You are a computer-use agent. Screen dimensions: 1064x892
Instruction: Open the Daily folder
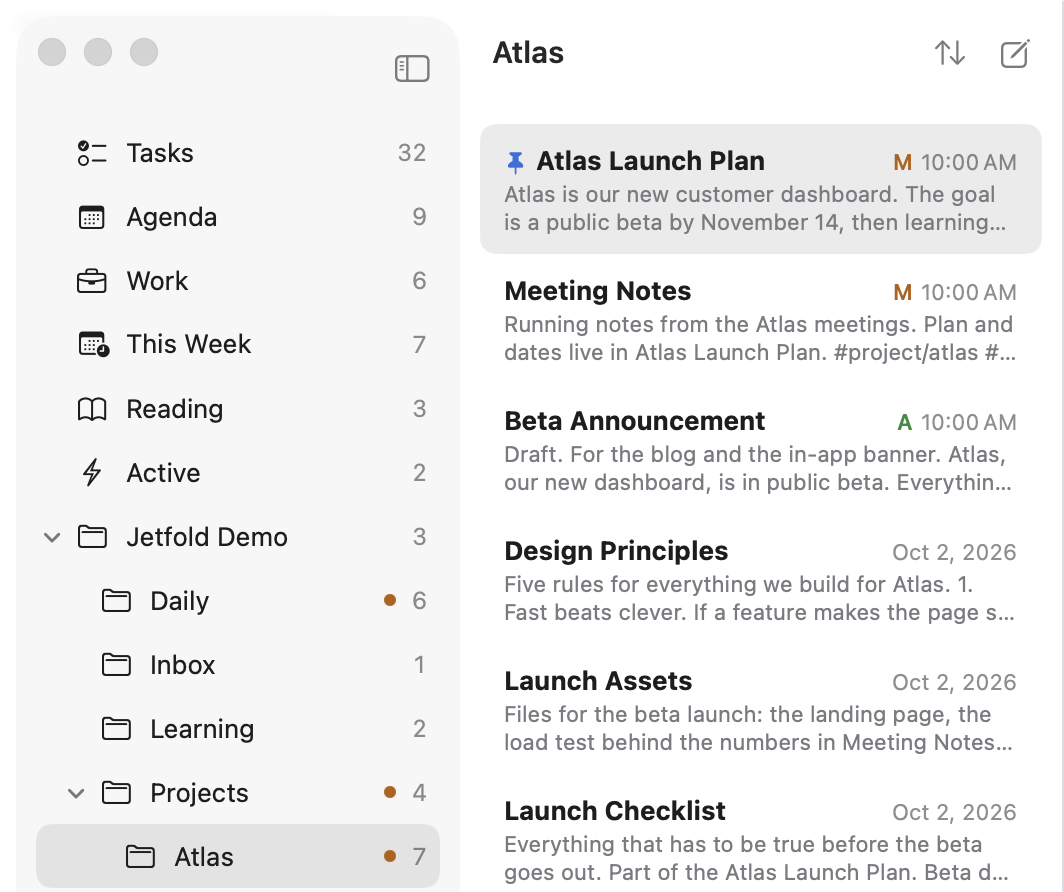[238, 600]
